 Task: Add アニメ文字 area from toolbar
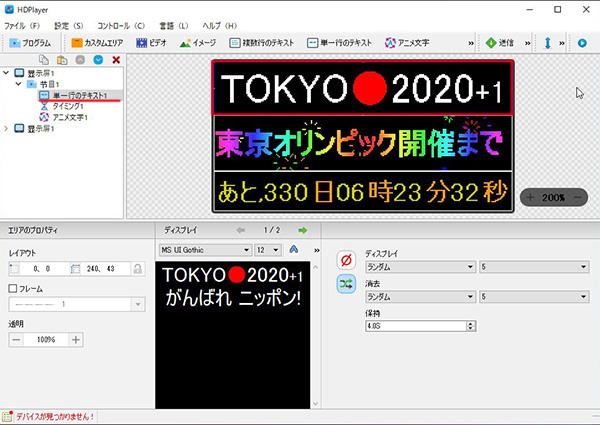407,43
